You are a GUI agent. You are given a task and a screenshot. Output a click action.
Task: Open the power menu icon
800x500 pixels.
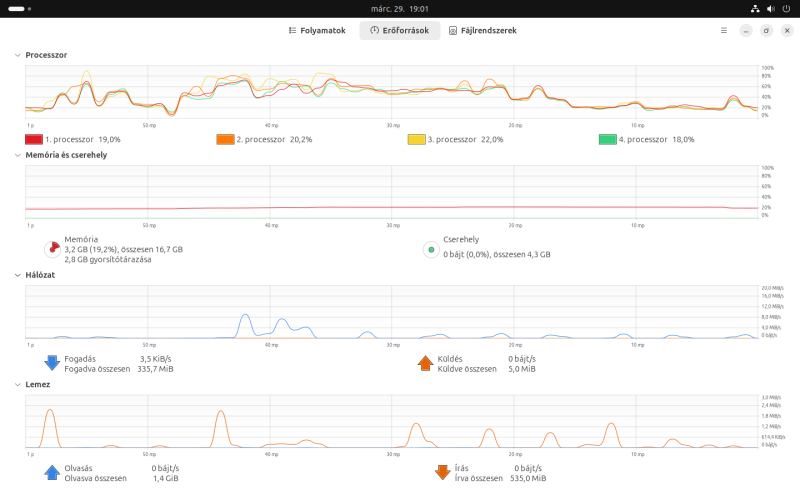point(786,9)
